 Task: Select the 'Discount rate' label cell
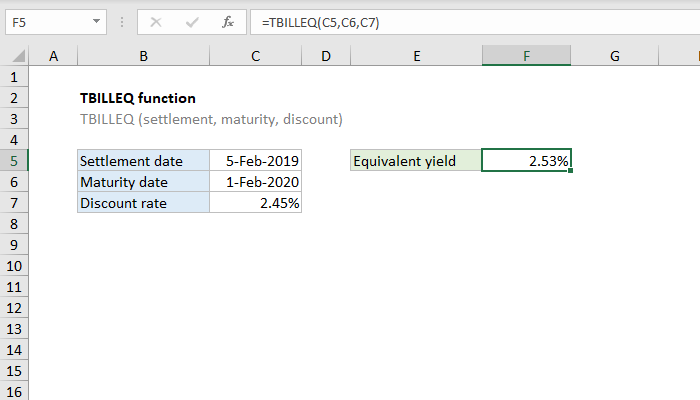coord(143,203)
